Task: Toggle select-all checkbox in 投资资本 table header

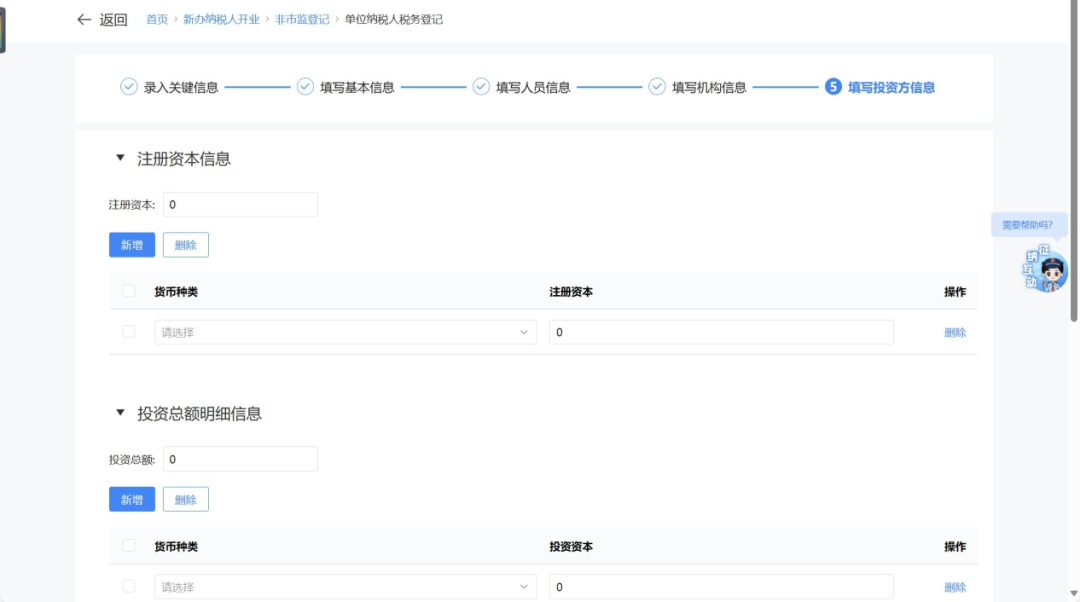Action: (x=129, y=546)
